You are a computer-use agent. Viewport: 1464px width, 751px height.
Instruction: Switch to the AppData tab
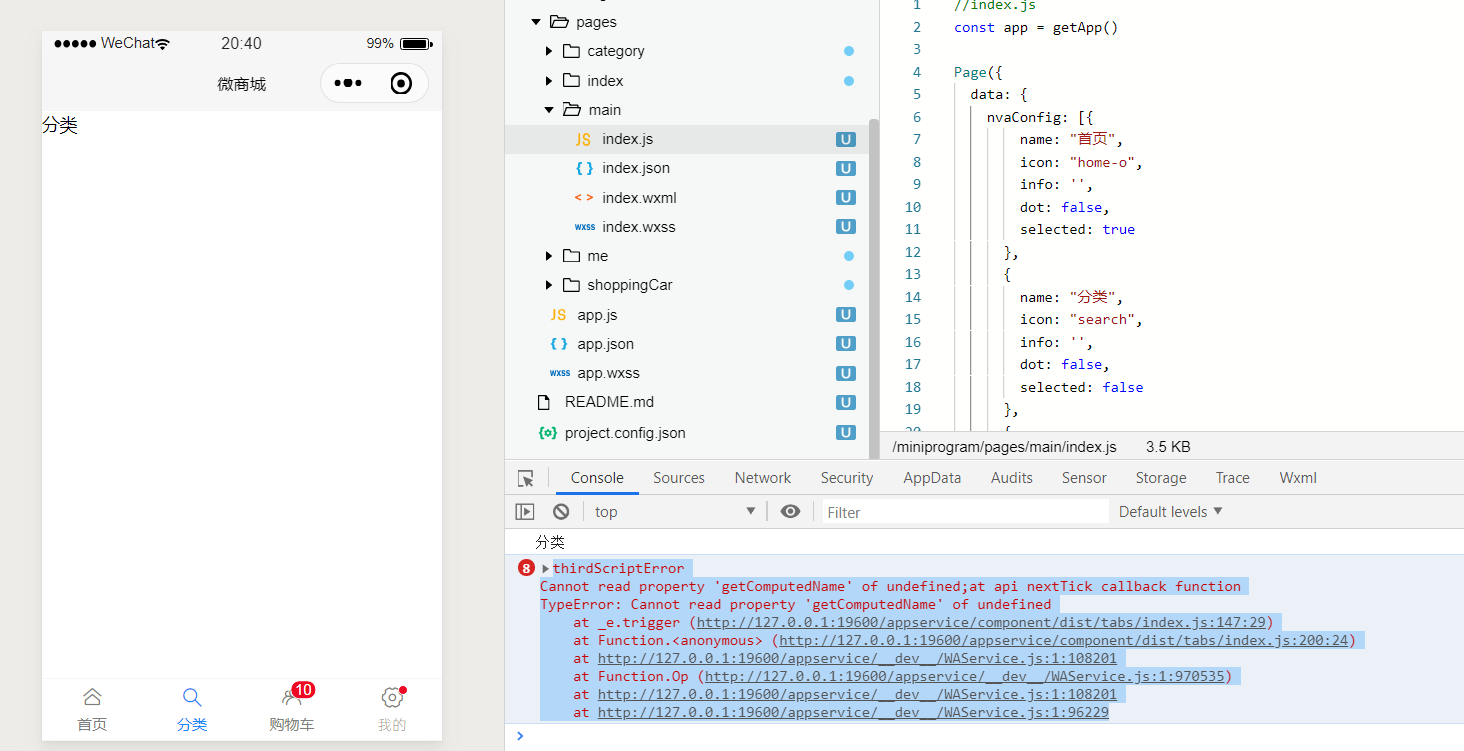coord(932,478)
